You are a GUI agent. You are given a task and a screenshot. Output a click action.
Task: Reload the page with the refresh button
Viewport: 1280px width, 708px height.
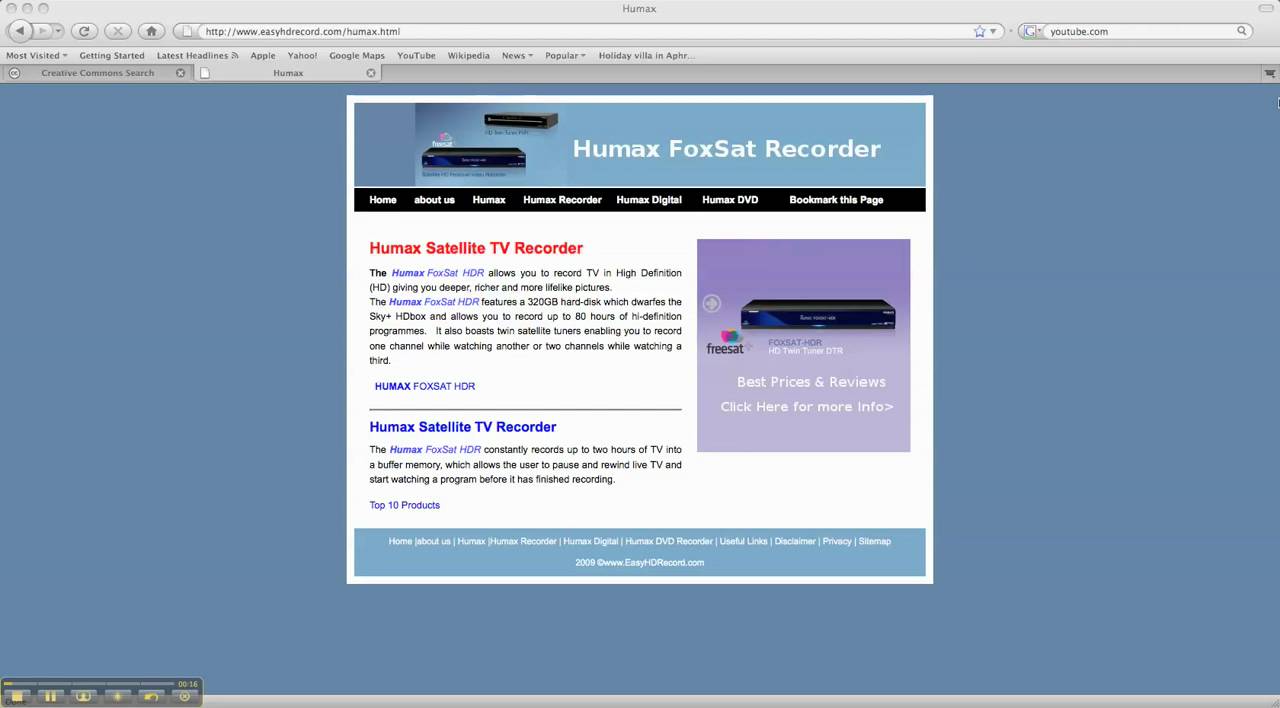click(85, 31)
